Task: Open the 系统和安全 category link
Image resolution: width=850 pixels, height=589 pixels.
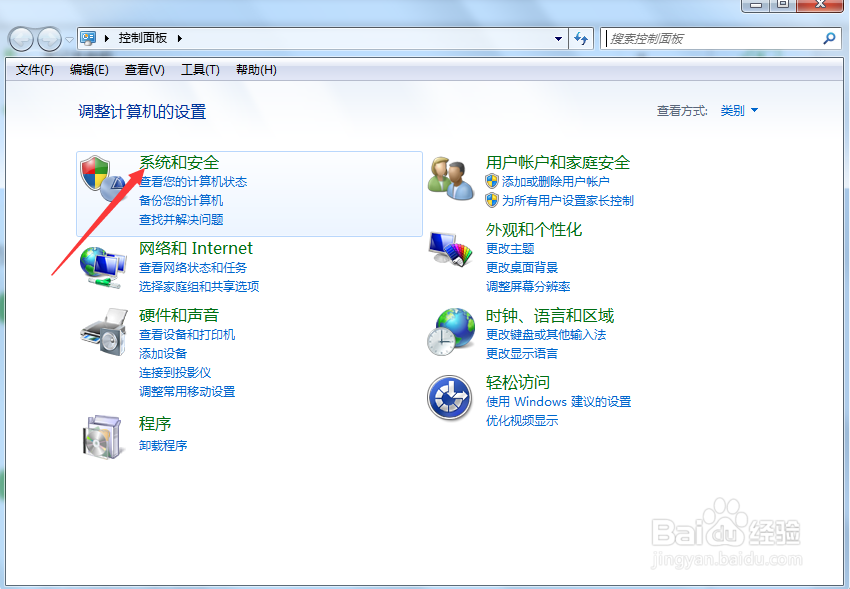Action: pyautogui.click(x=179, y=163)
